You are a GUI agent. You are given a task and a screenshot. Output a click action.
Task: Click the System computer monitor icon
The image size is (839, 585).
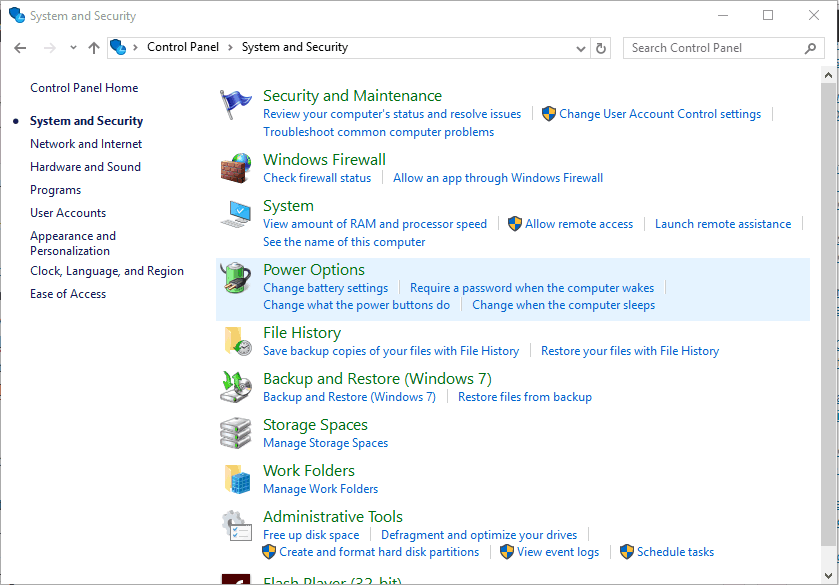point(237,215)
